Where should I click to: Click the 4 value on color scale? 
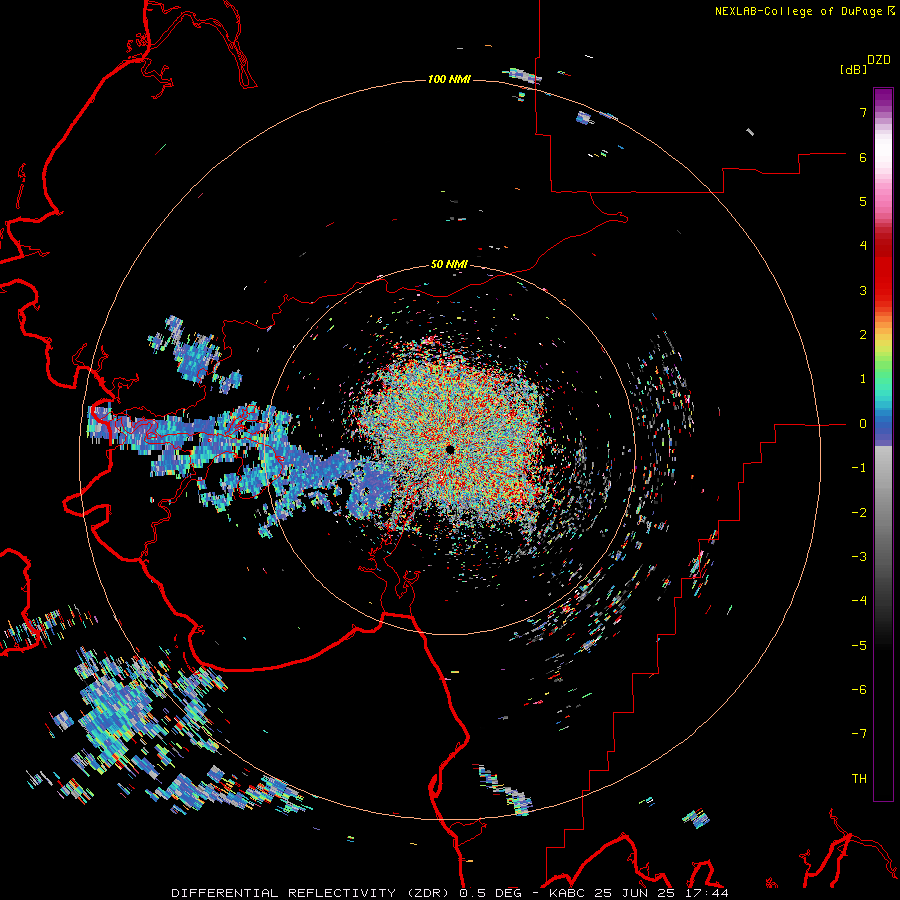(x=863, y=246)
